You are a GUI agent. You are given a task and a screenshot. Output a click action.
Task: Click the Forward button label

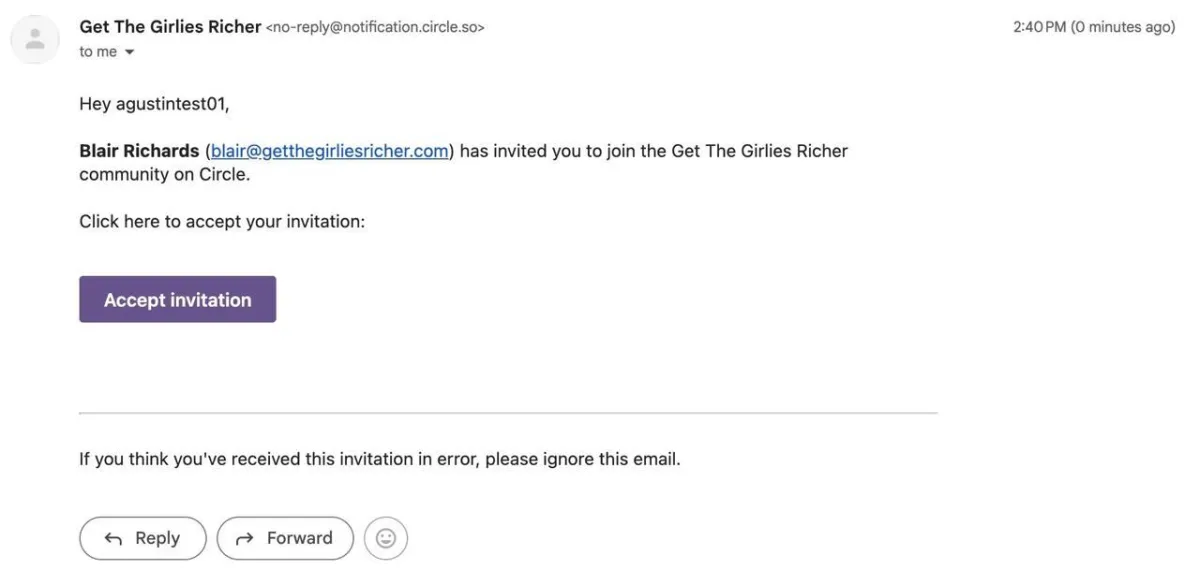[x=299, y=538]
